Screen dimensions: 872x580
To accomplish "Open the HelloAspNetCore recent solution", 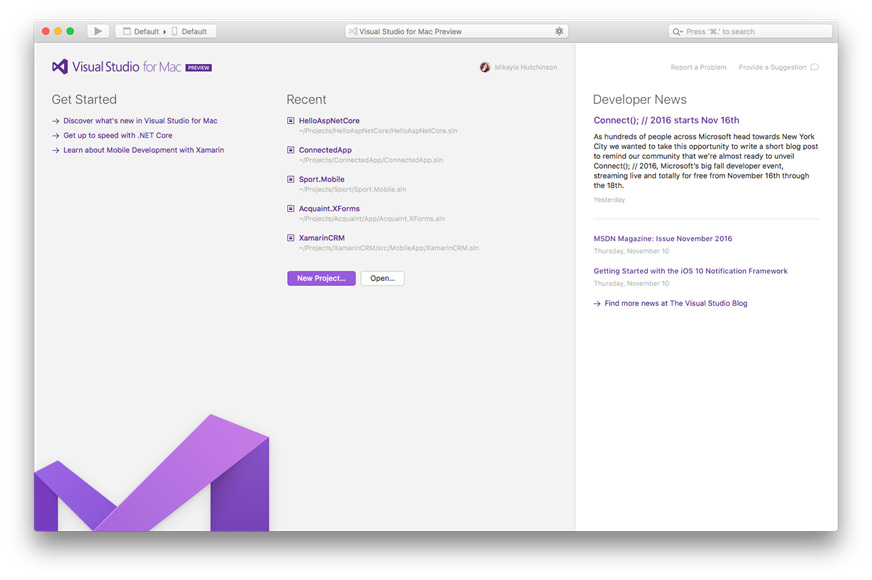I will [x=329, y=121].
